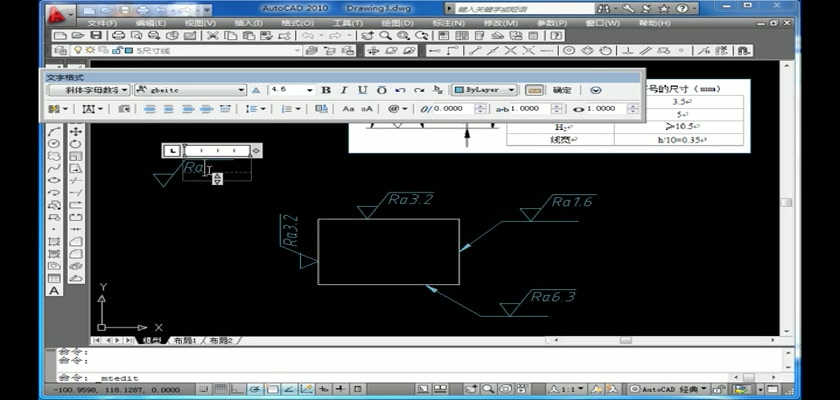Click the Copy icon in standard toolbar
This screenshot has width=840, height=400.
230,36
